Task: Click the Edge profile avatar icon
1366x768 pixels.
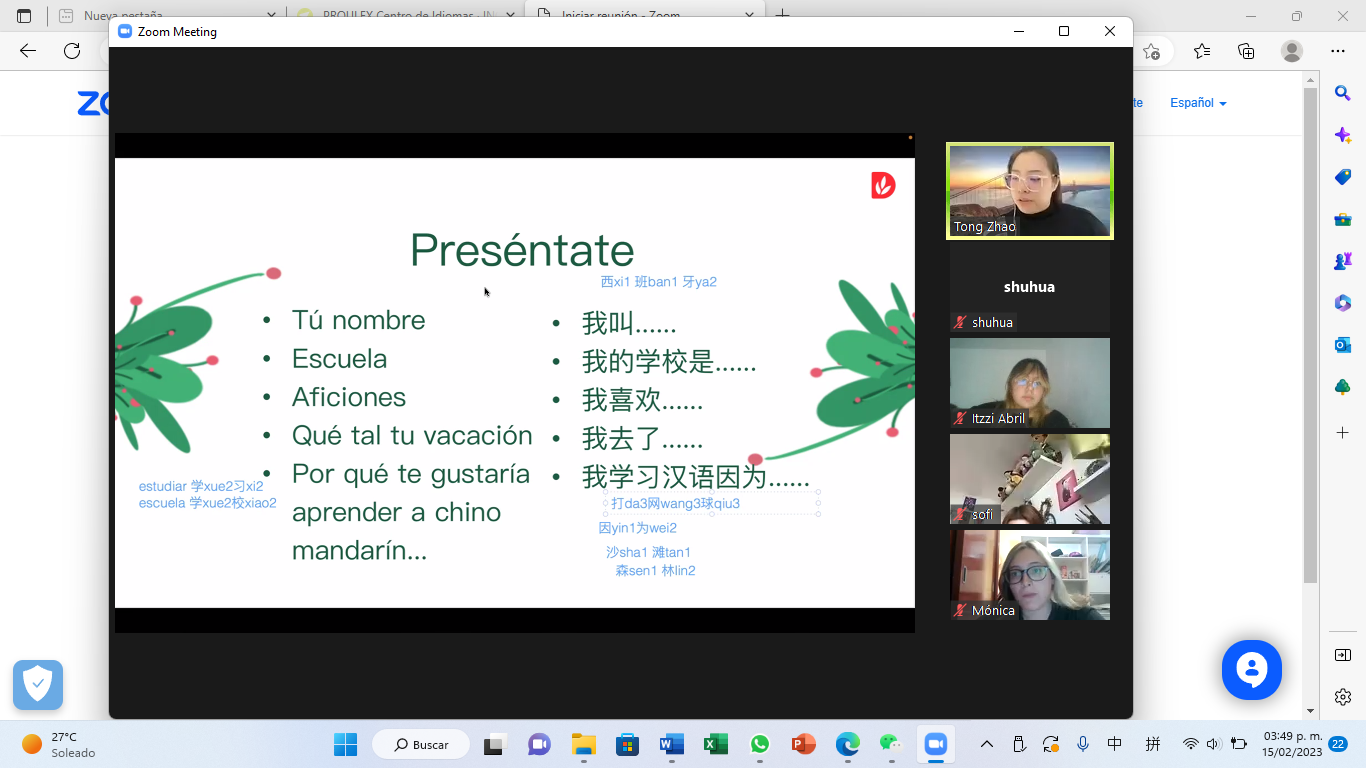Action: coord(1292,51)
